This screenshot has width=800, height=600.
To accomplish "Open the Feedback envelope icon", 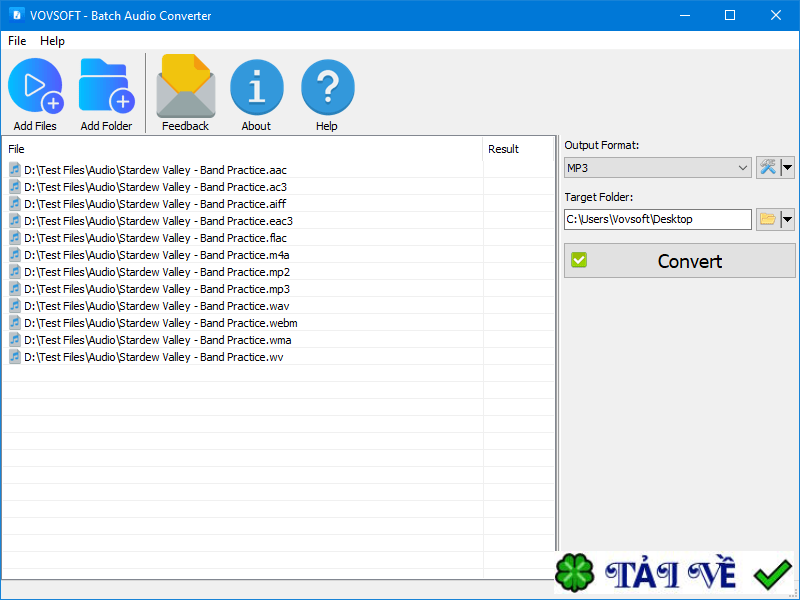I will point(185,87).
